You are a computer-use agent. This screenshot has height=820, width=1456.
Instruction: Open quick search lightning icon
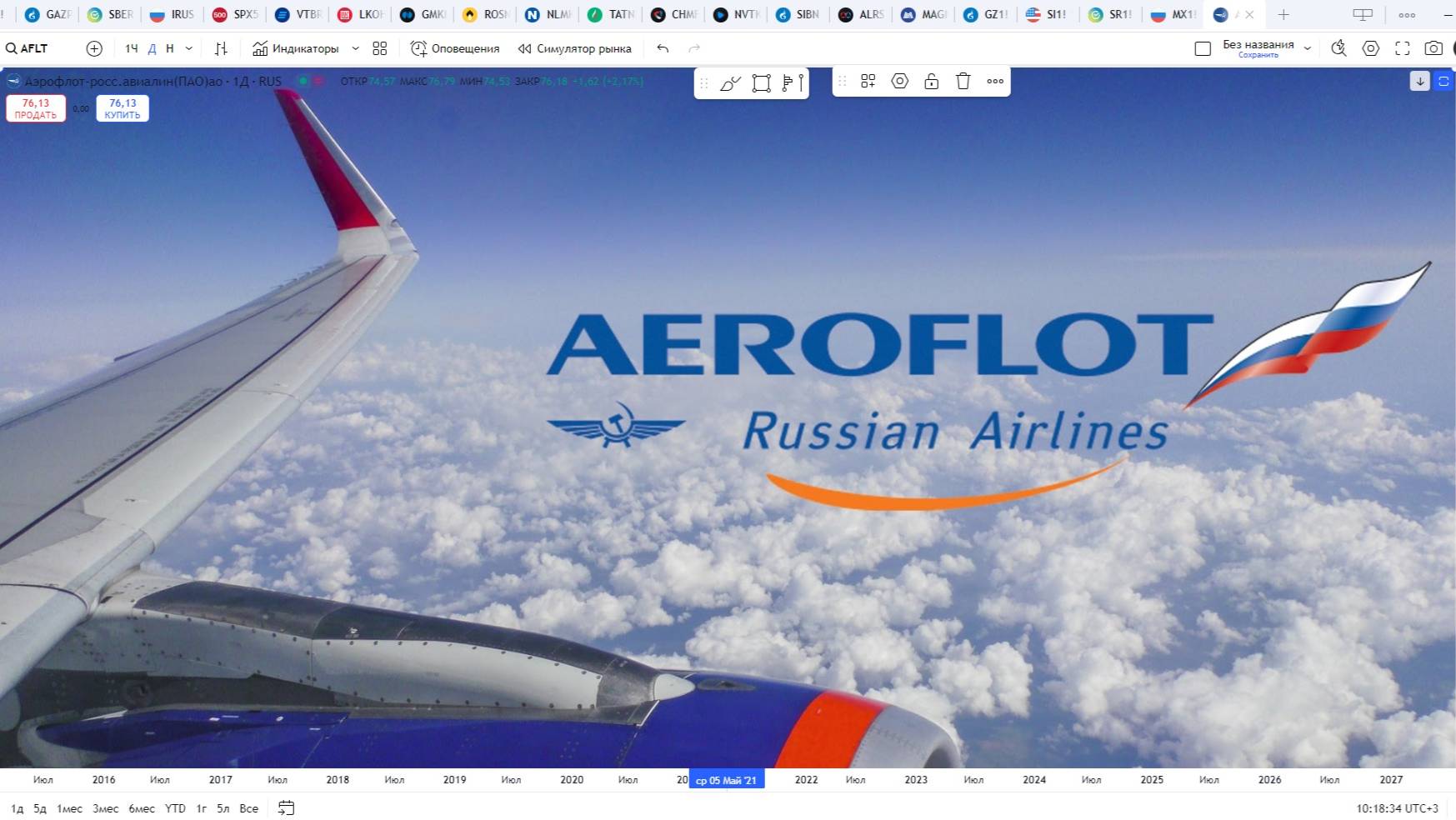tap(1338, 48)
